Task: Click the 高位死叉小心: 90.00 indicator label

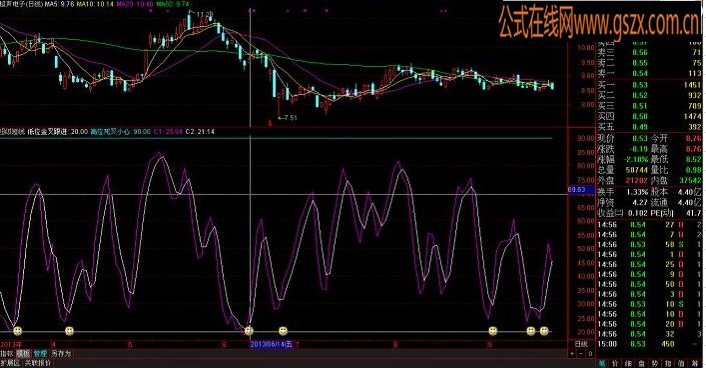Action: 120,132
